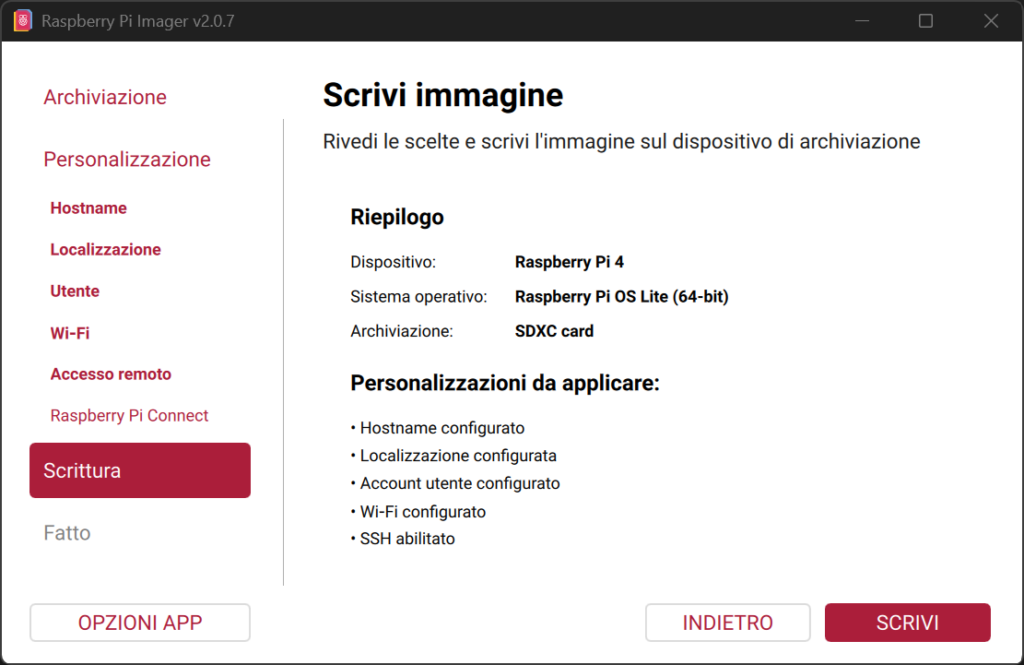Click the Raspberry Pi 4 device value
This screenshot has width=1024, height=665.
(569, 262)
